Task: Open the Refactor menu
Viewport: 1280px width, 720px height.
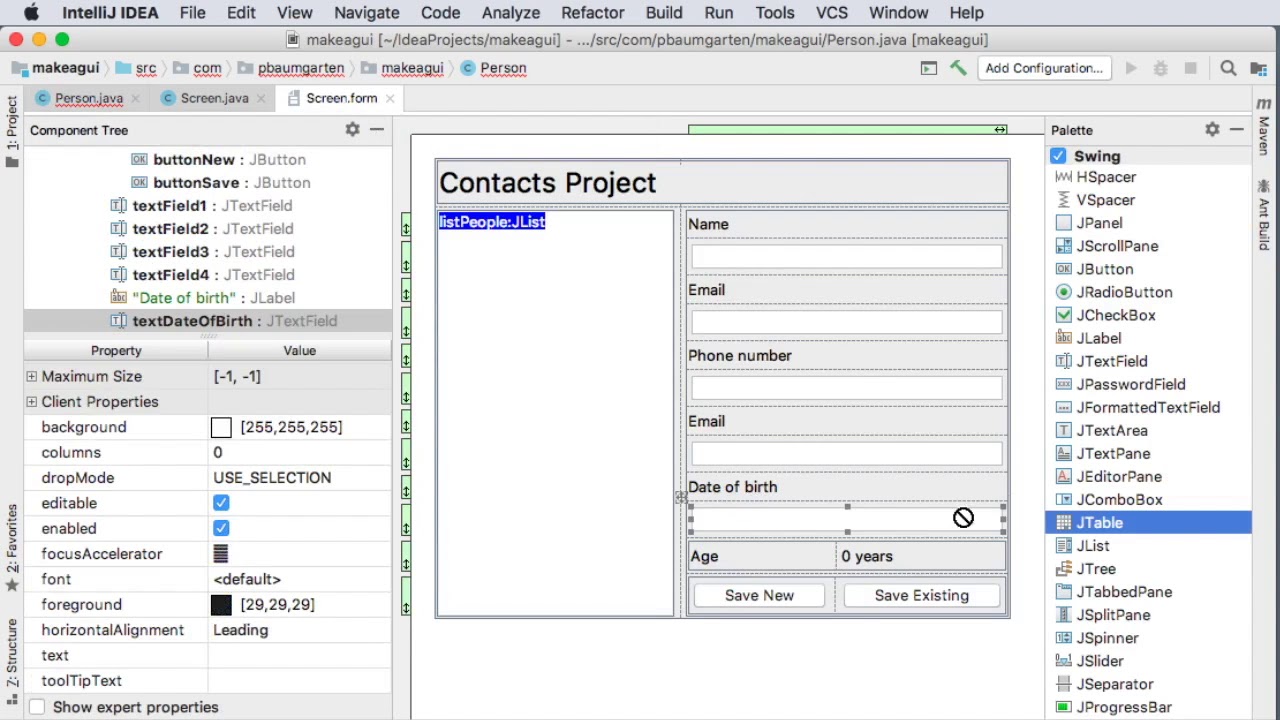Action: click(x=592, y=13)
